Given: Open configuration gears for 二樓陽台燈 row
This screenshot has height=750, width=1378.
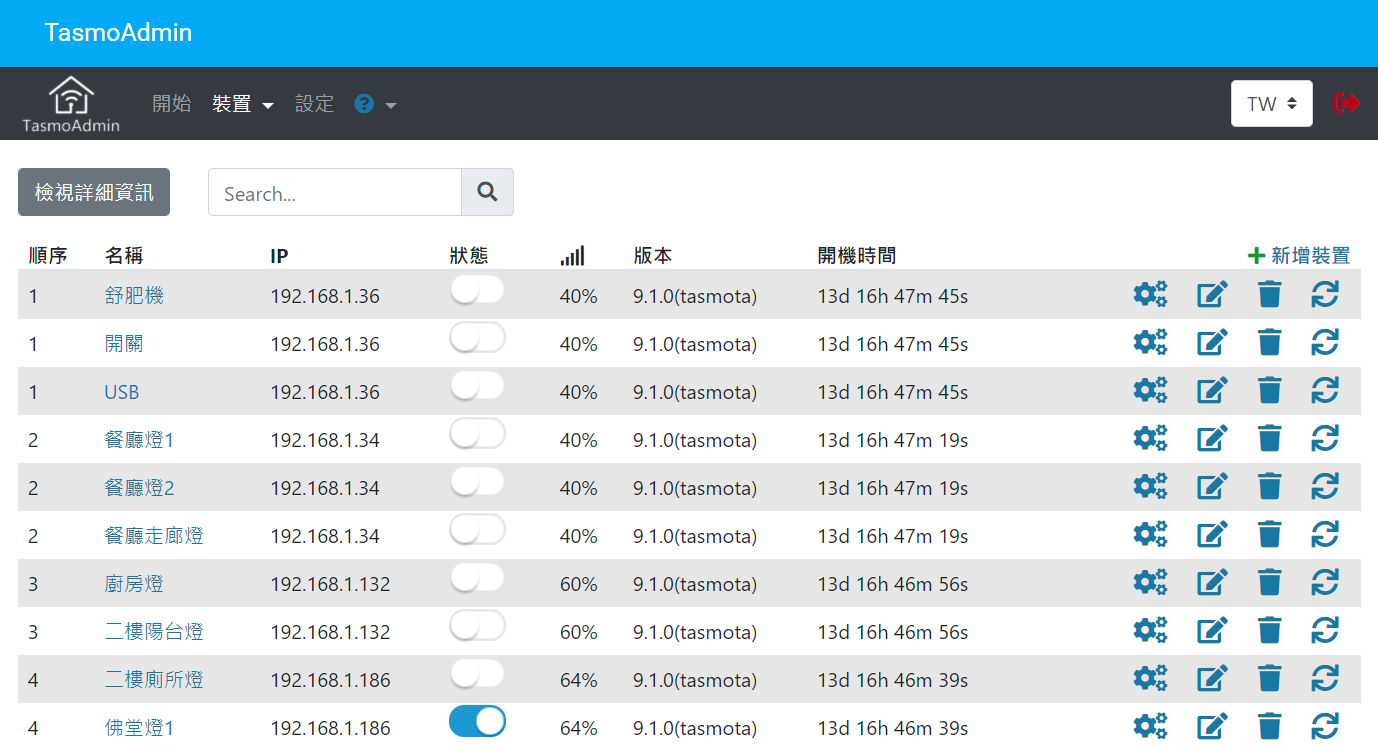Looking at the screenshot, I should pyautogui.click(x=1150, y=630).
